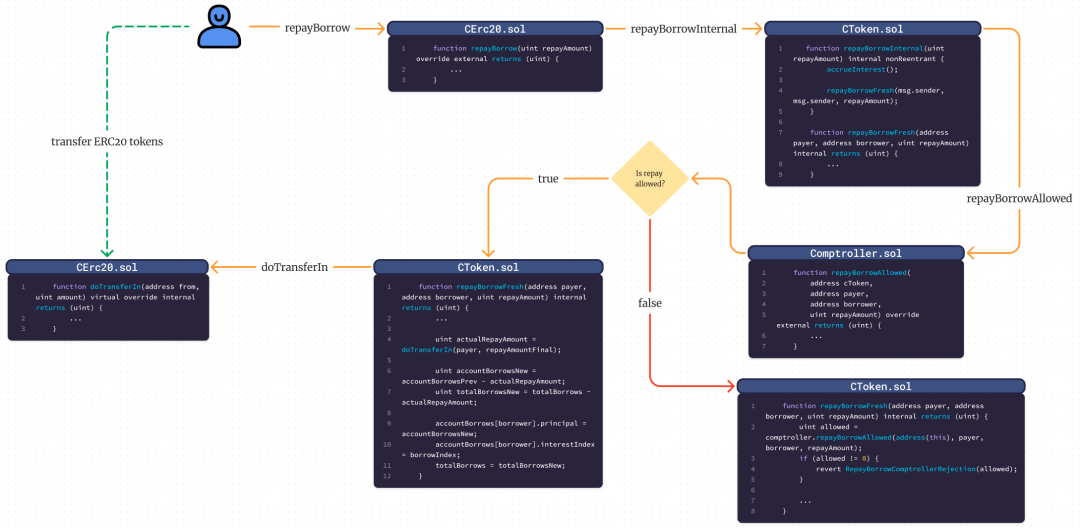Screen dimensions: 1080x530
Task: Select 'uint repayAmount) override' line in Comptroller
Action: point(864,315)
